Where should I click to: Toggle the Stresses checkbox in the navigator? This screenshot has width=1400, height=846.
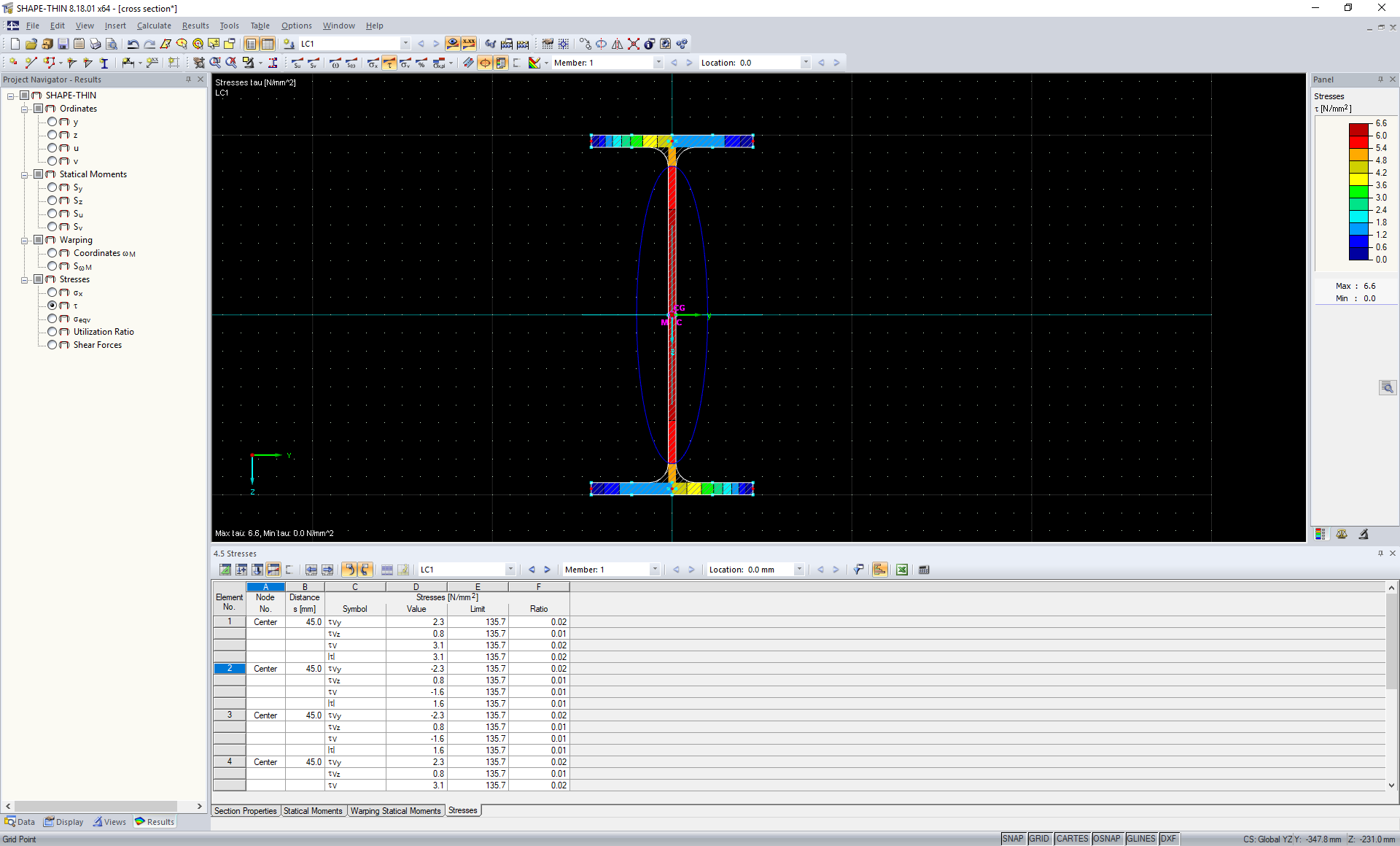point(39,279)
